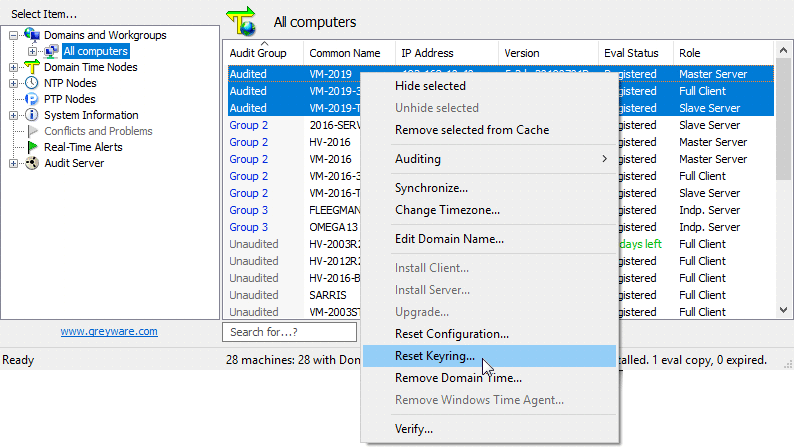Choose Remove selected from Cache
This screenshot has height=447, width=794.
coord(489,130)
